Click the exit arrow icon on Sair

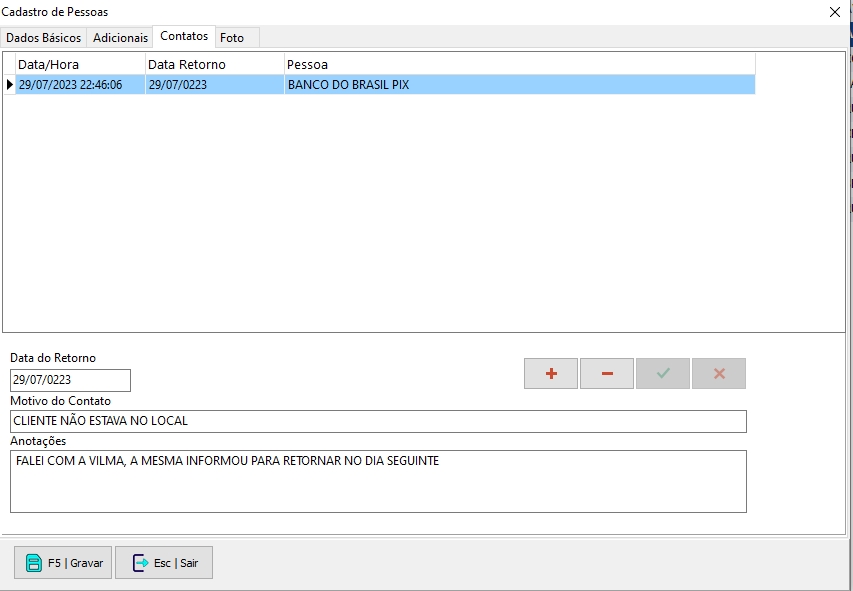pos(140,563)
